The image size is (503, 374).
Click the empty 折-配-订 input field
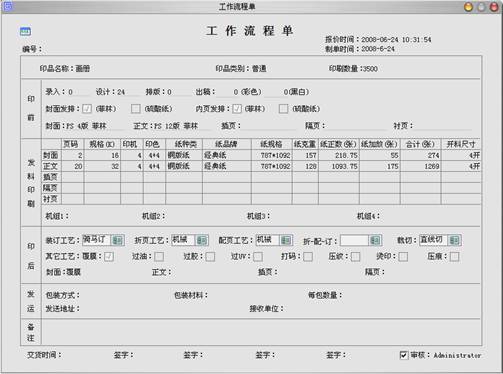tap(354, 240)
